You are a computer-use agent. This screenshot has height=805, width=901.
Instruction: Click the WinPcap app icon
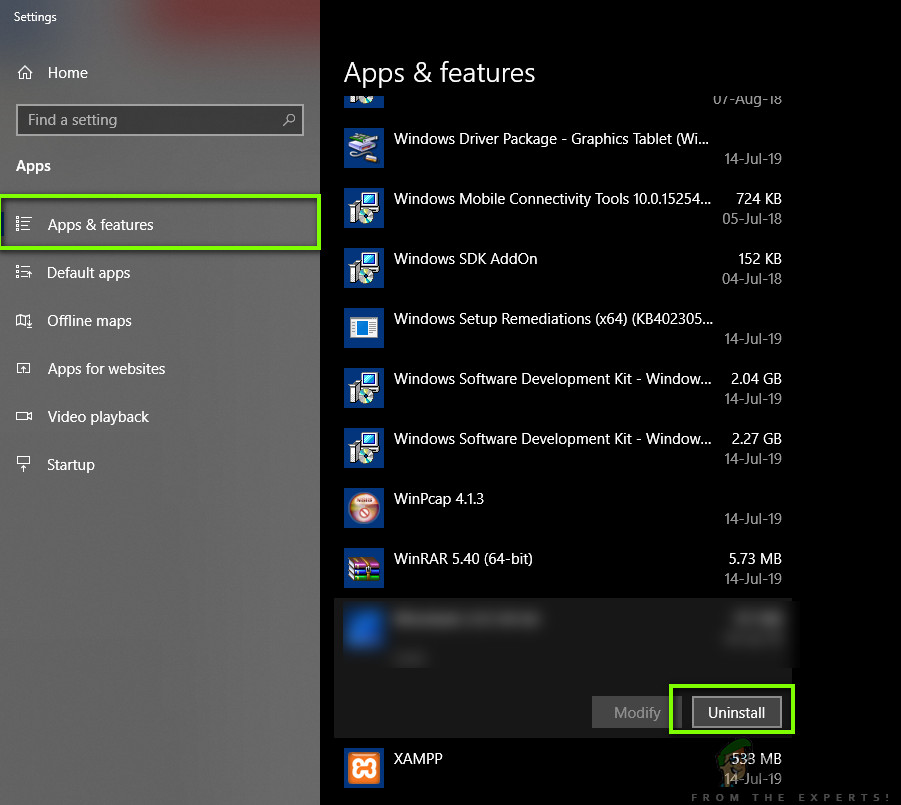tap(363, 507)
